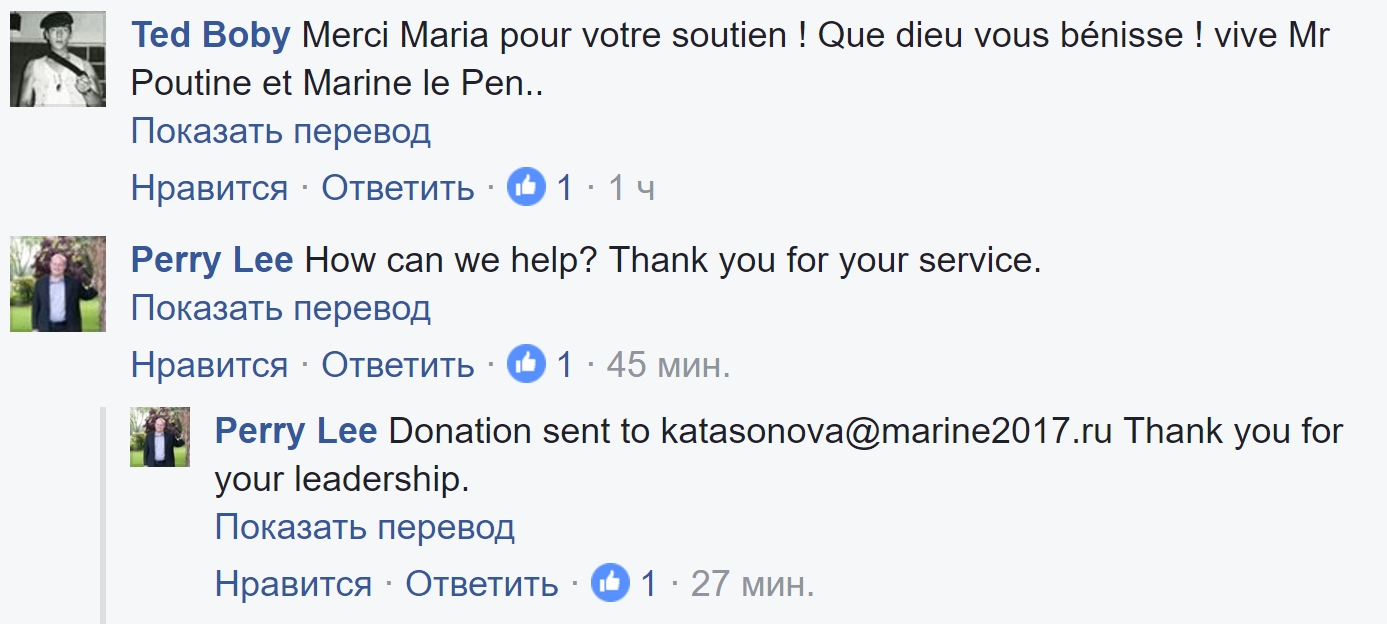Click "Ответить" under Ted Boby's comment
1387x624 pixels.
pyautogui.click(x=398, y=188)
